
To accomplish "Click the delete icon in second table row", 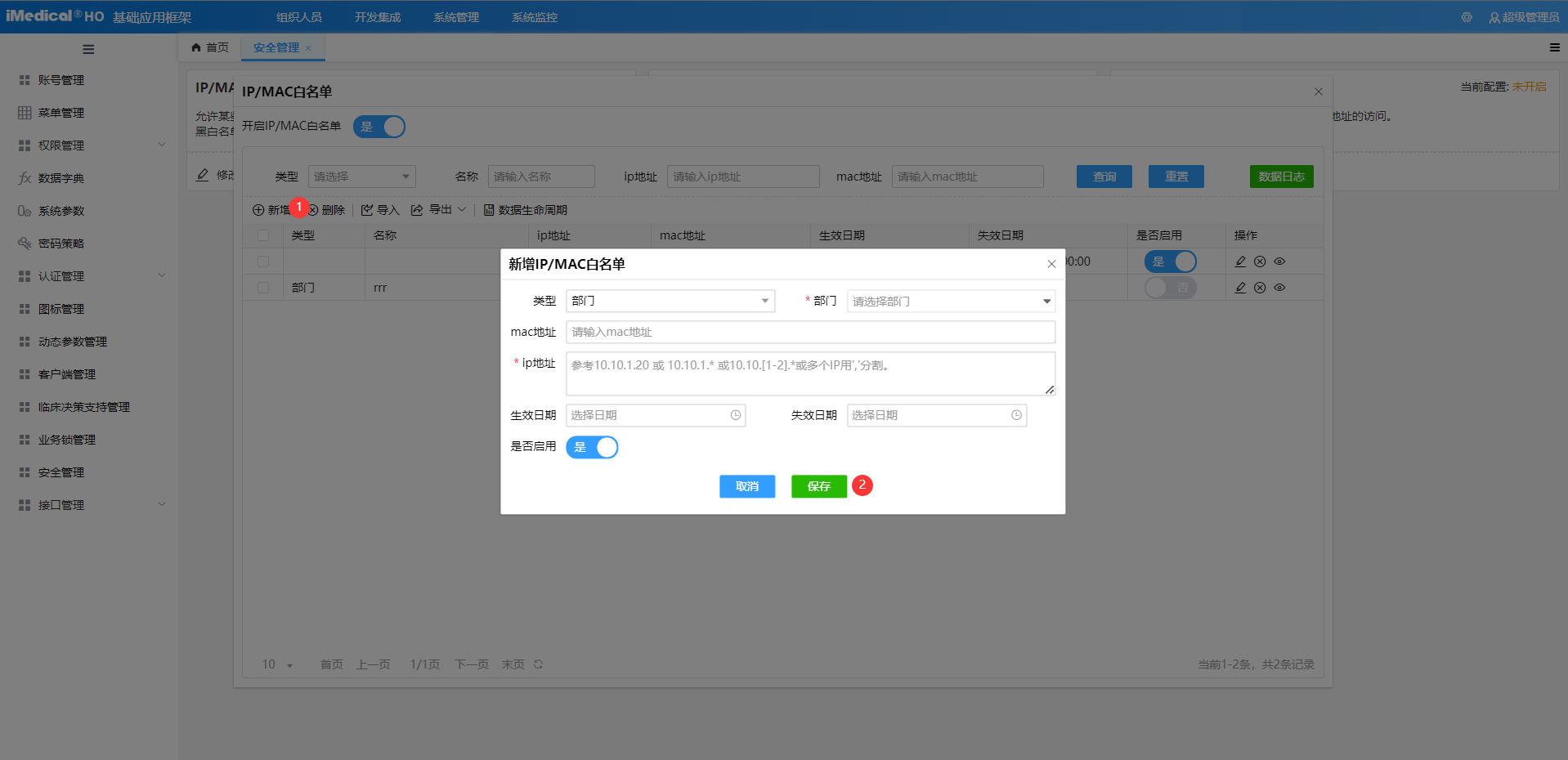I will tap(1260, 288).
